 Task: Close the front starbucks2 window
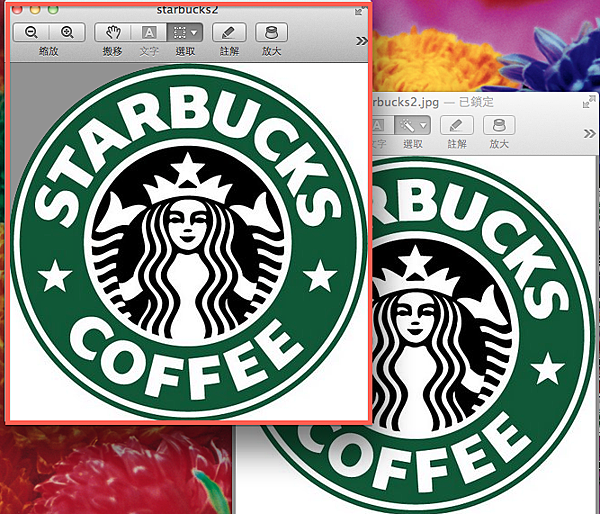pyautogui.click(x=17, y=10)
